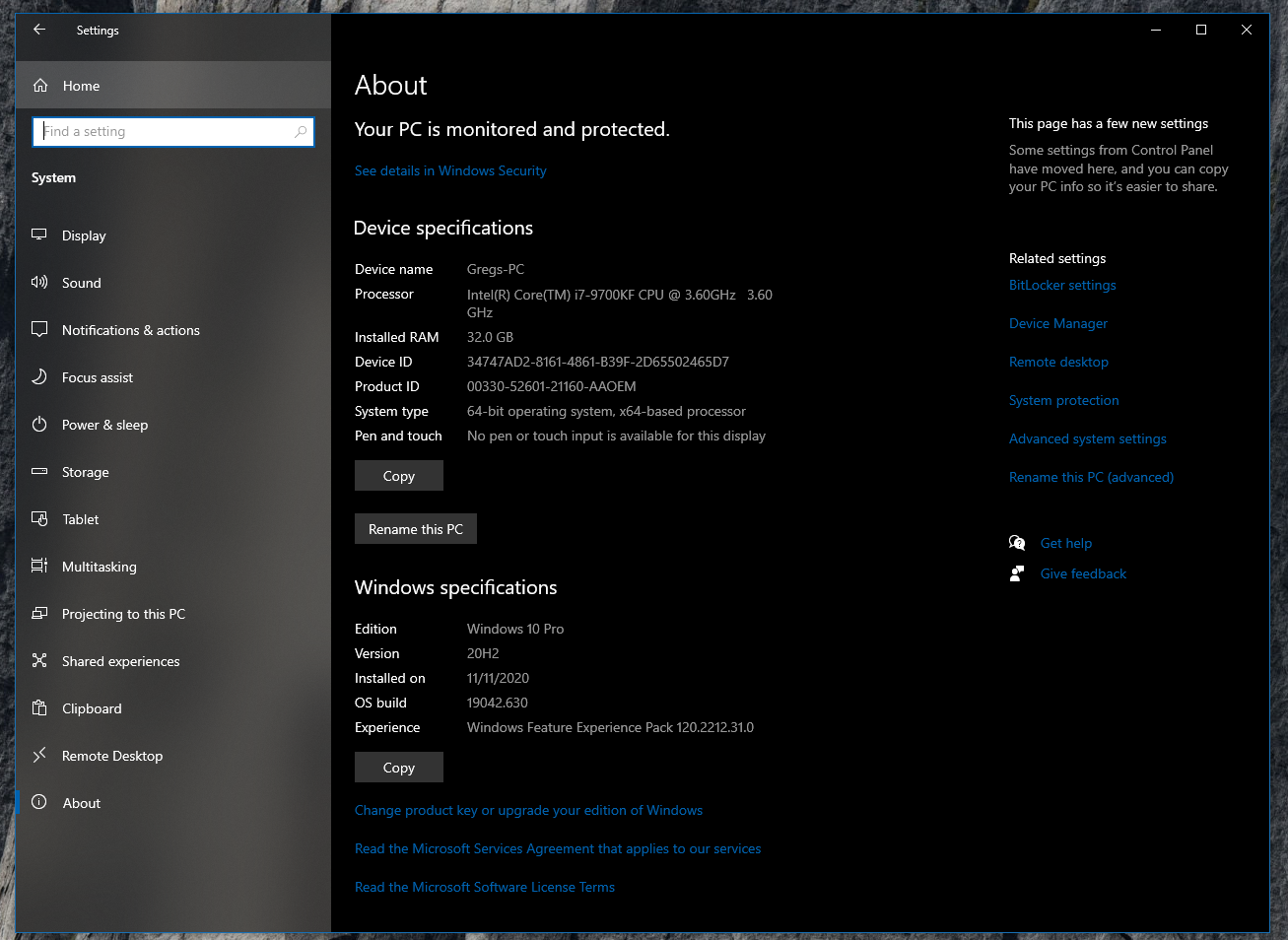
Task: Close the Settings window
Action: (x=1247, y=30)
